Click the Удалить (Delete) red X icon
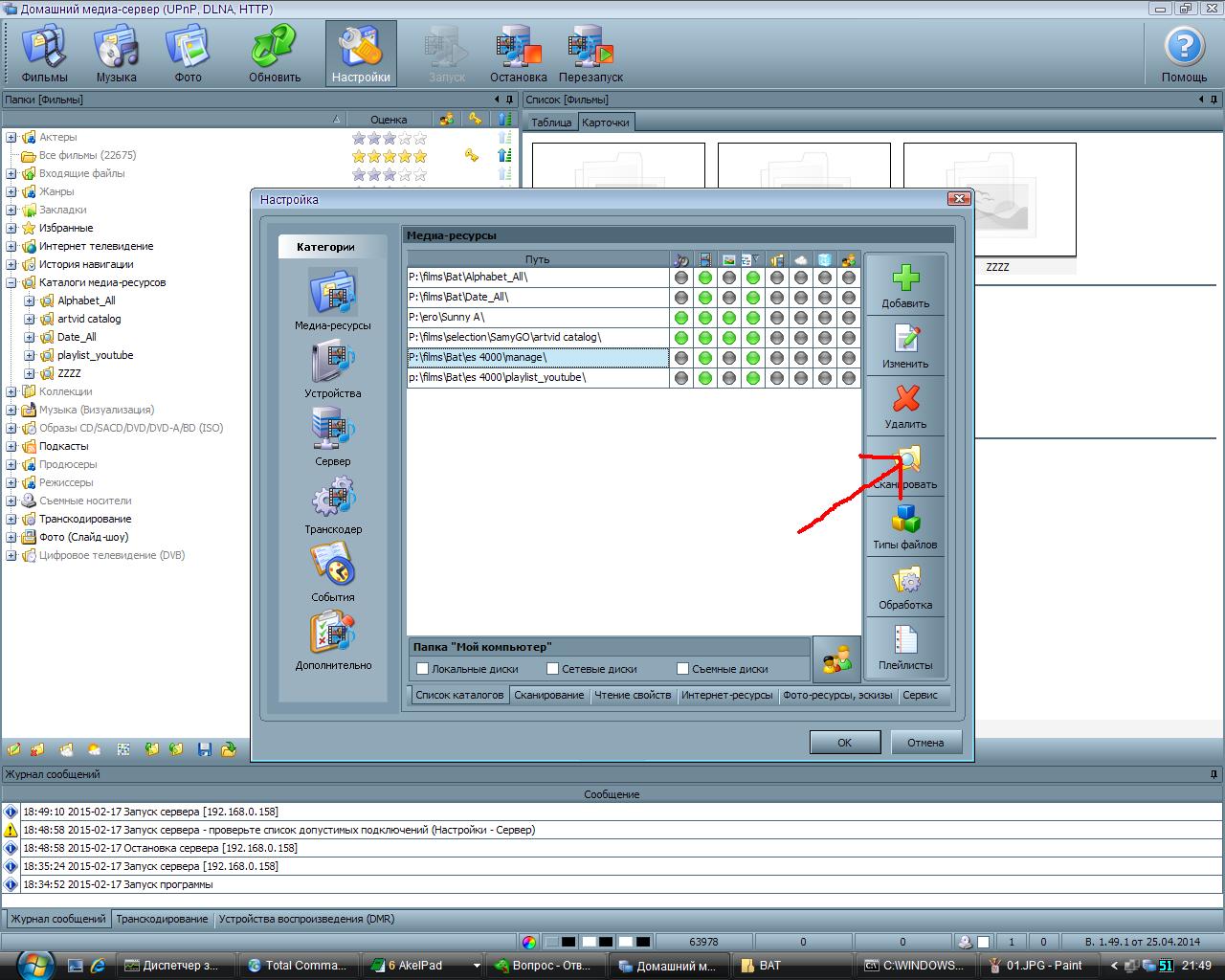1225x980 pixels. 905,400
